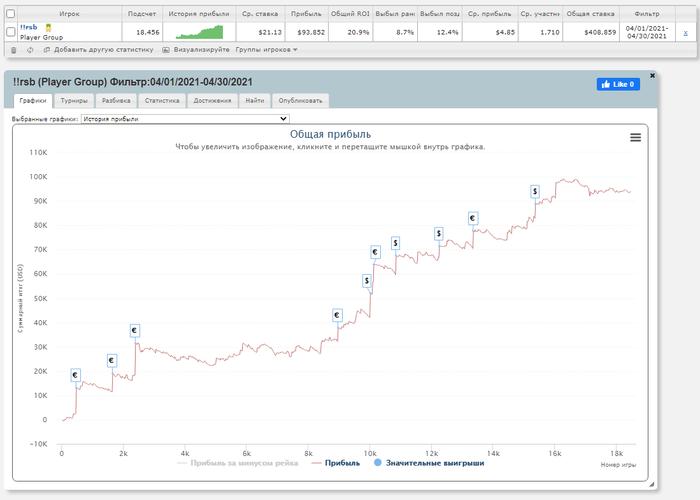
Task: Click the trash delete icon below the player row
Action: click(13, 50)
